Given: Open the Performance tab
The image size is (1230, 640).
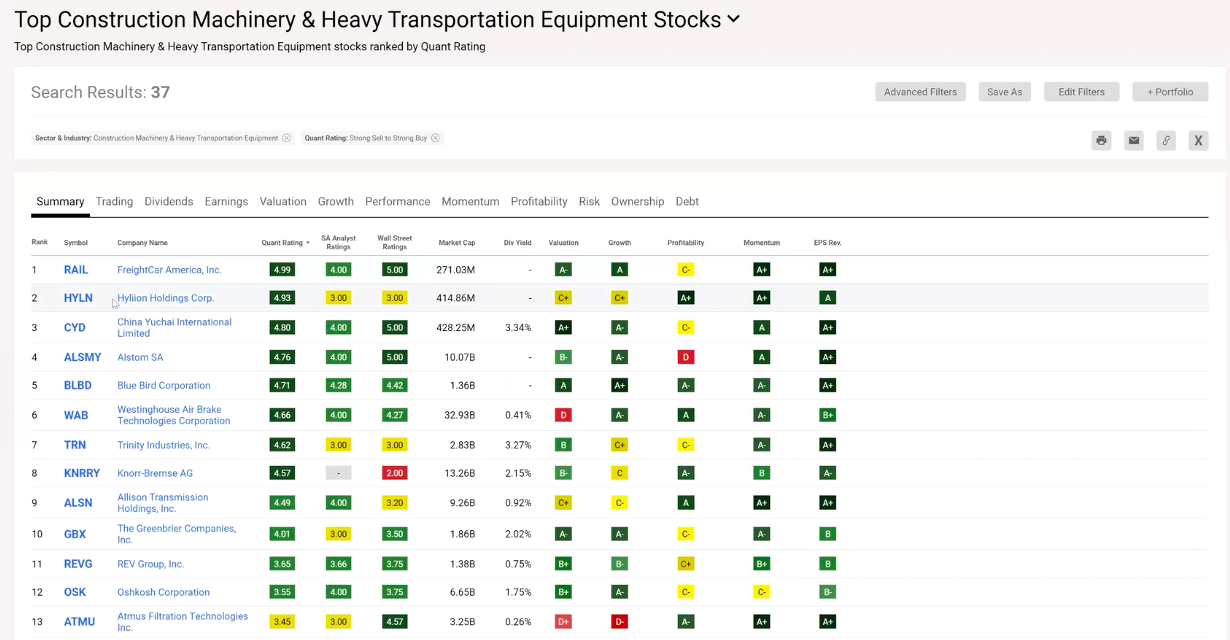Looking at the screenshot, I should 397,201.
